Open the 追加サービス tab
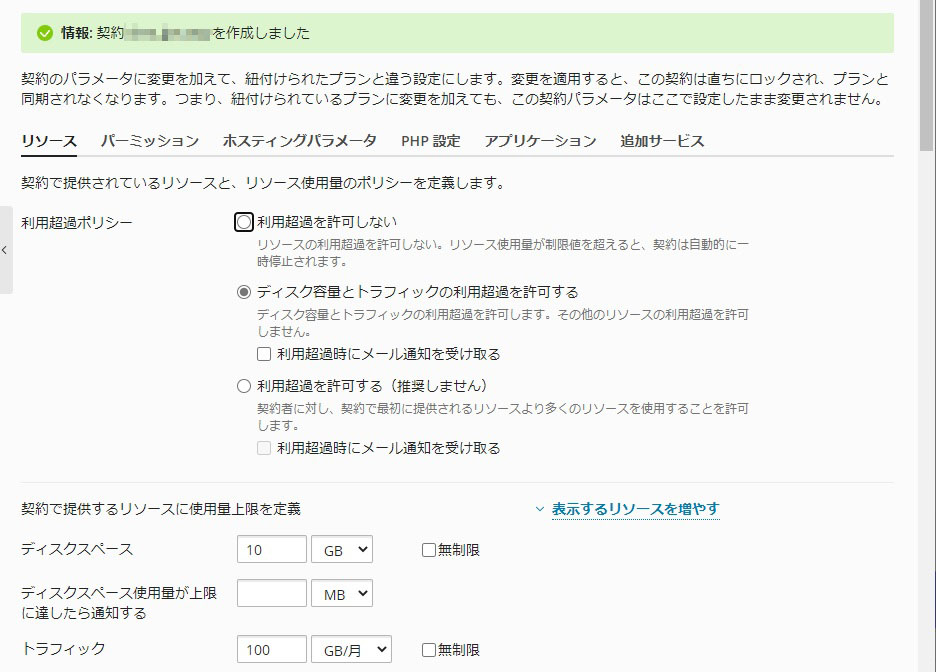The image size is (936, 672). tap(662, 141)
